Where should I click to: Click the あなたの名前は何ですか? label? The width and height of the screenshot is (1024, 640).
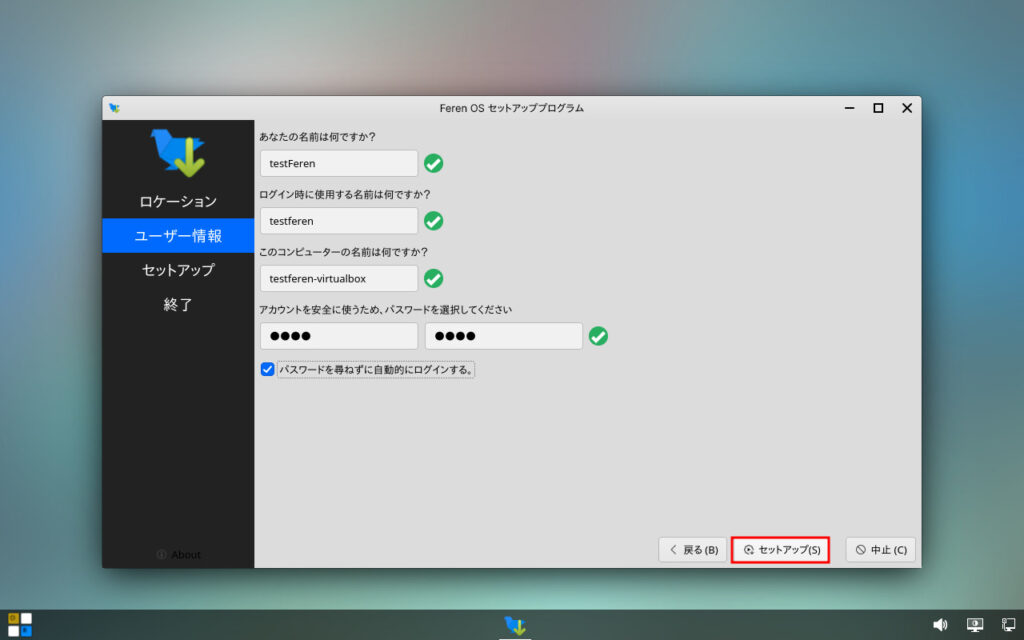pos(317,137)
